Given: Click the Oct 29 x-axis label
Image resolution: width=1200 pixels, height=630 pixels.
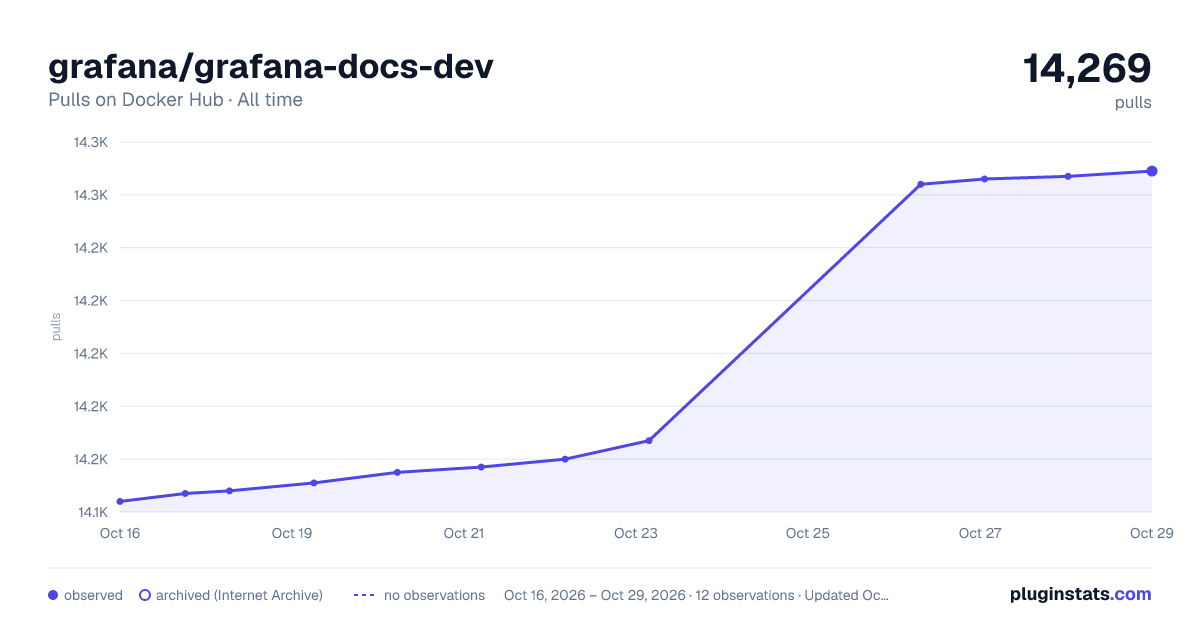Looking at the screenshot, I should 1151,533.
